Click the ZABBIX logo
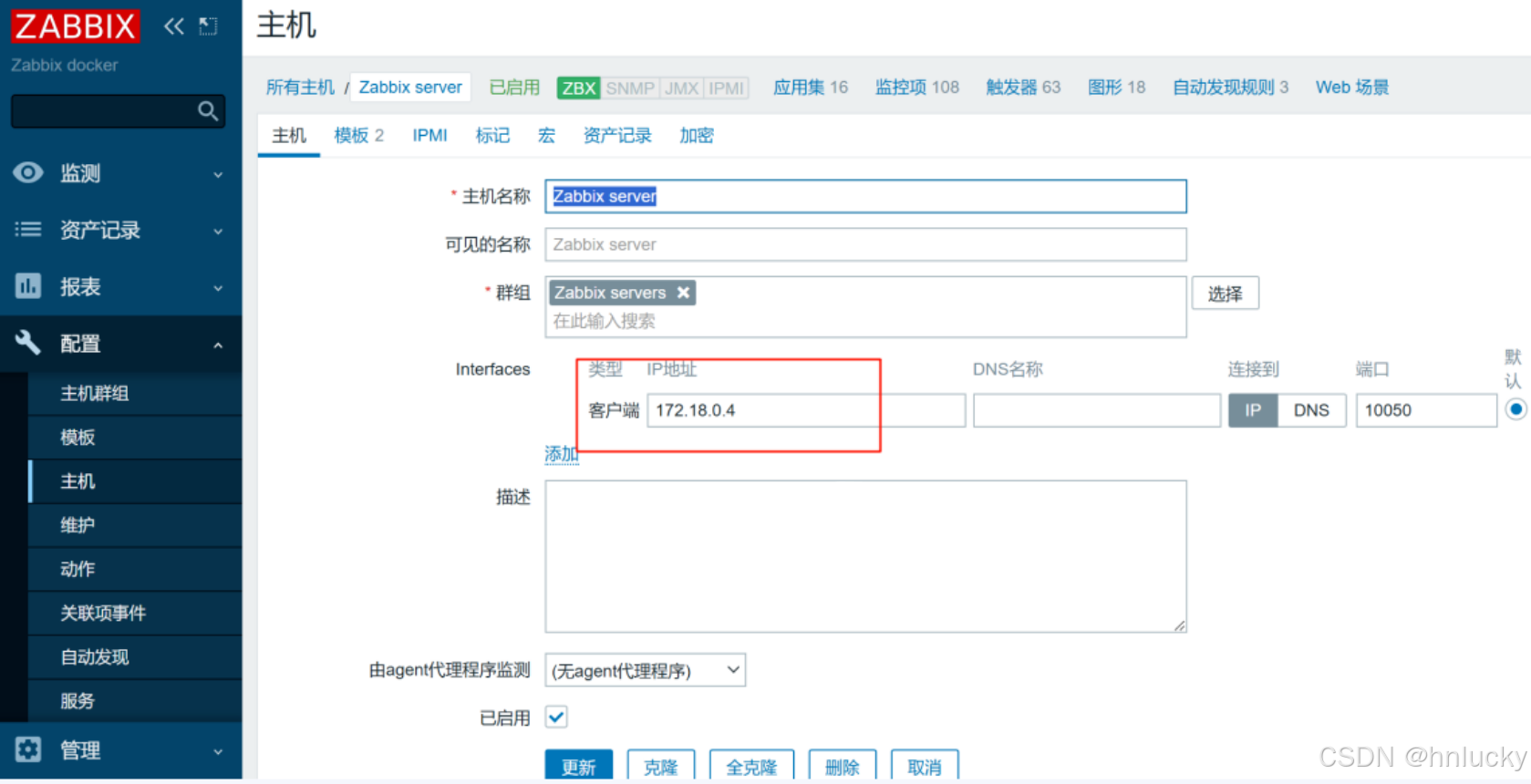 pyautogui.click(x=76, y=26)
